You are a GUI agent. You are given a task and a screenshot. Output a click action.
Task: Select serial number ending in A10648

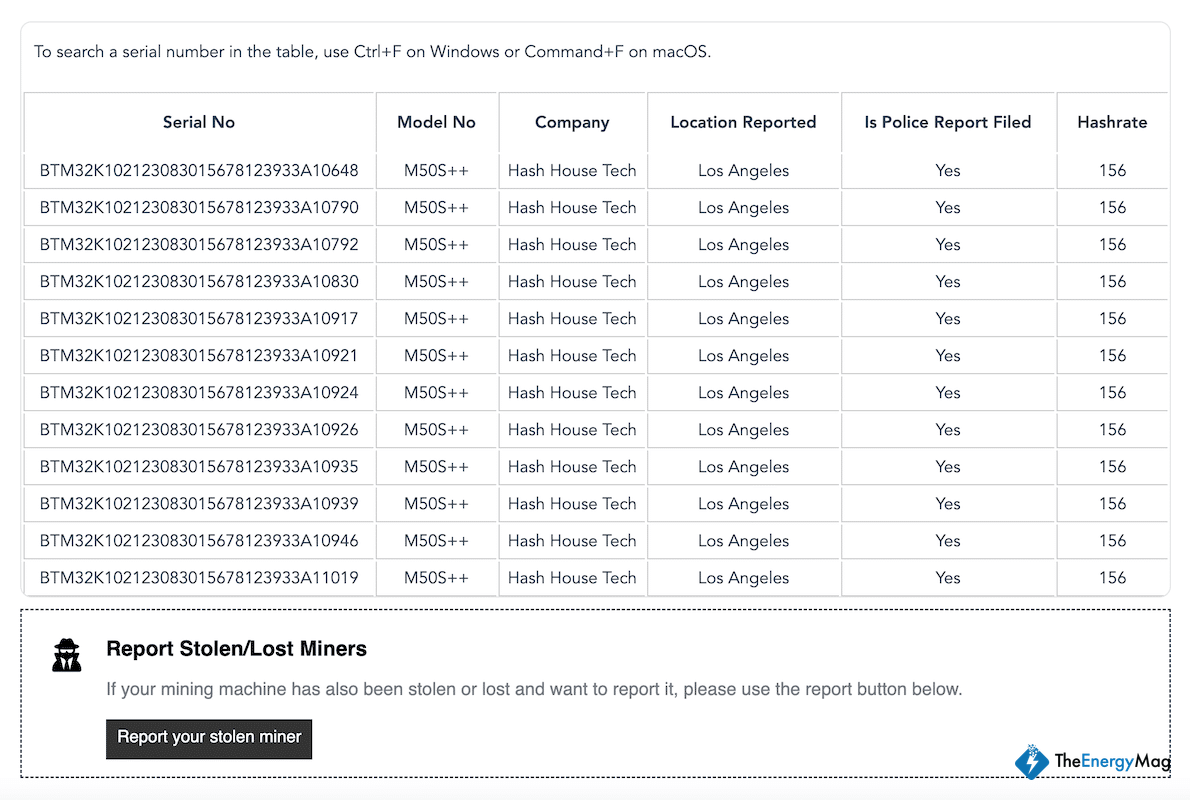[x=198, y=170]
